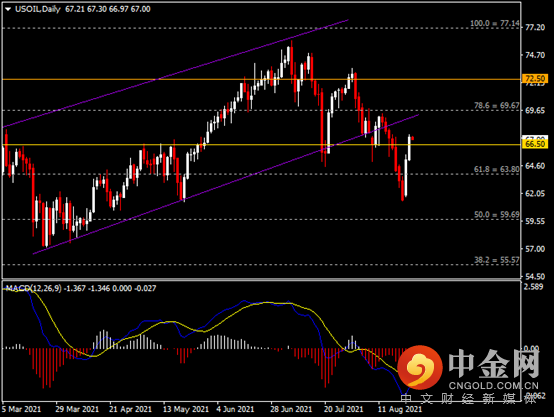
Task: Click the 50.0 = 59.69 Fibonacci label
Action: 497,215
